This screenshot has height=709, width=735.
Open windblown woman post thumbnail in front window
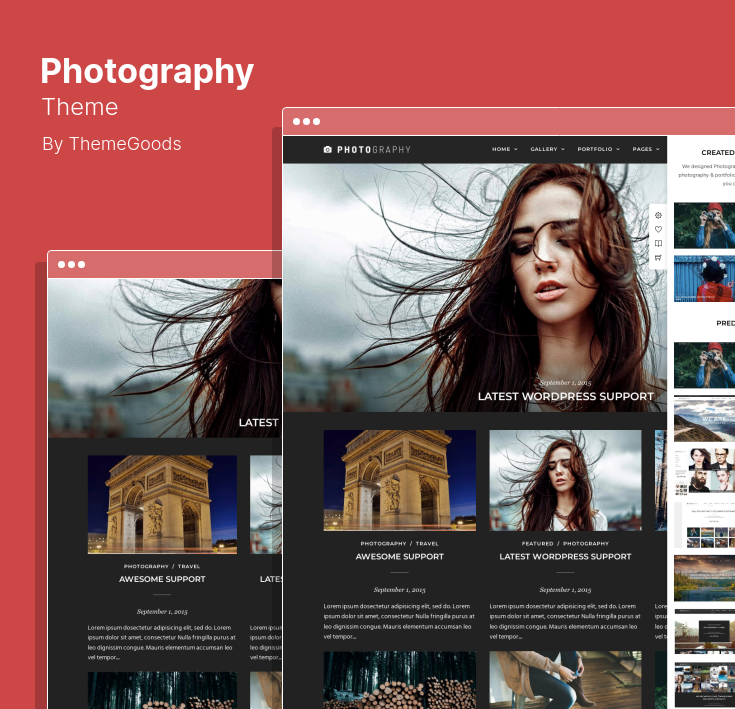pos(565,480)
